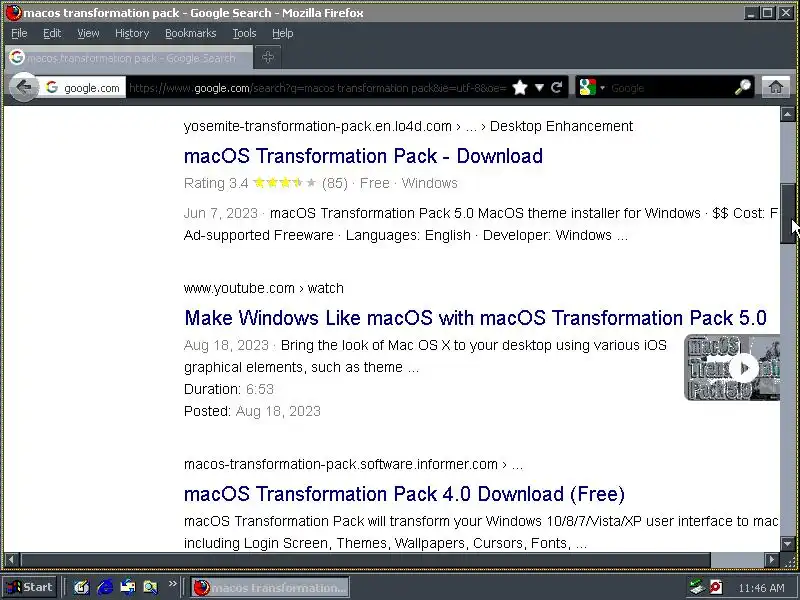Click the google.com site identity button
800x600 pixels.
(x=83, y=88)
